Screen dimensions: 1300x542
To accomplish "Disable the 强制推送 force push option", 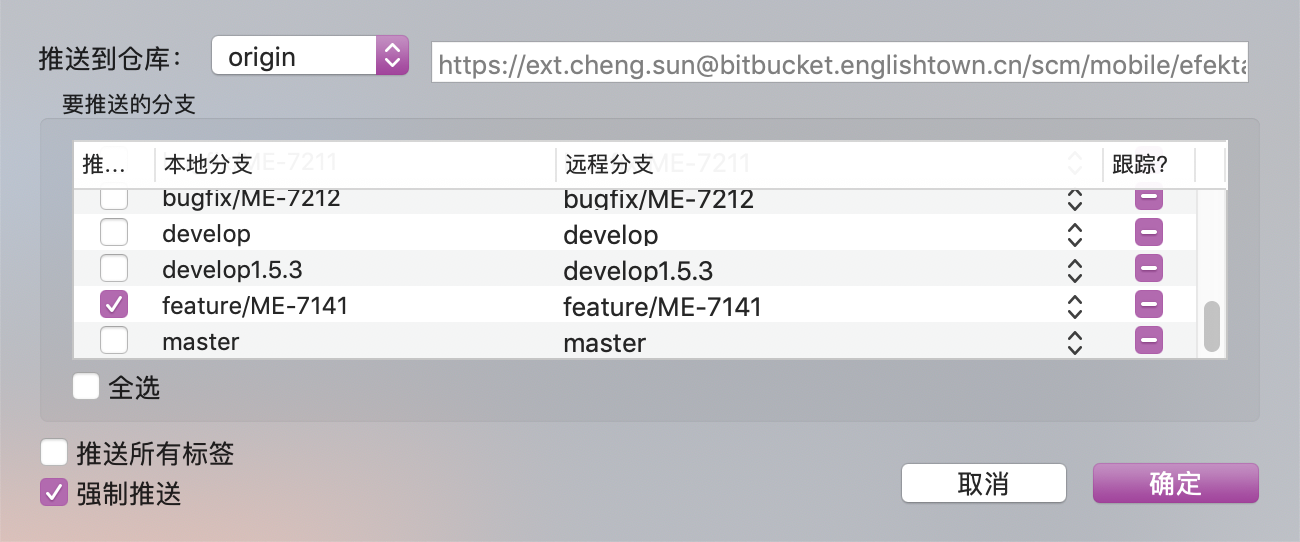I will [54, 493].
